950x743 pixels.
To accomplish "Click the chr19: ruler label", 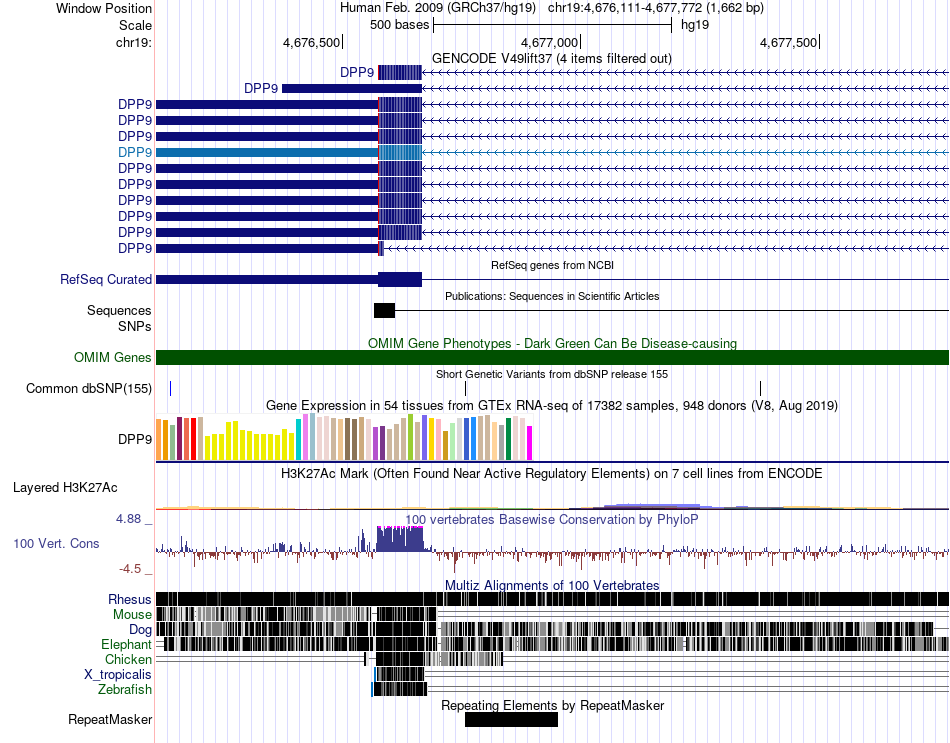I will tap(134, 42).
